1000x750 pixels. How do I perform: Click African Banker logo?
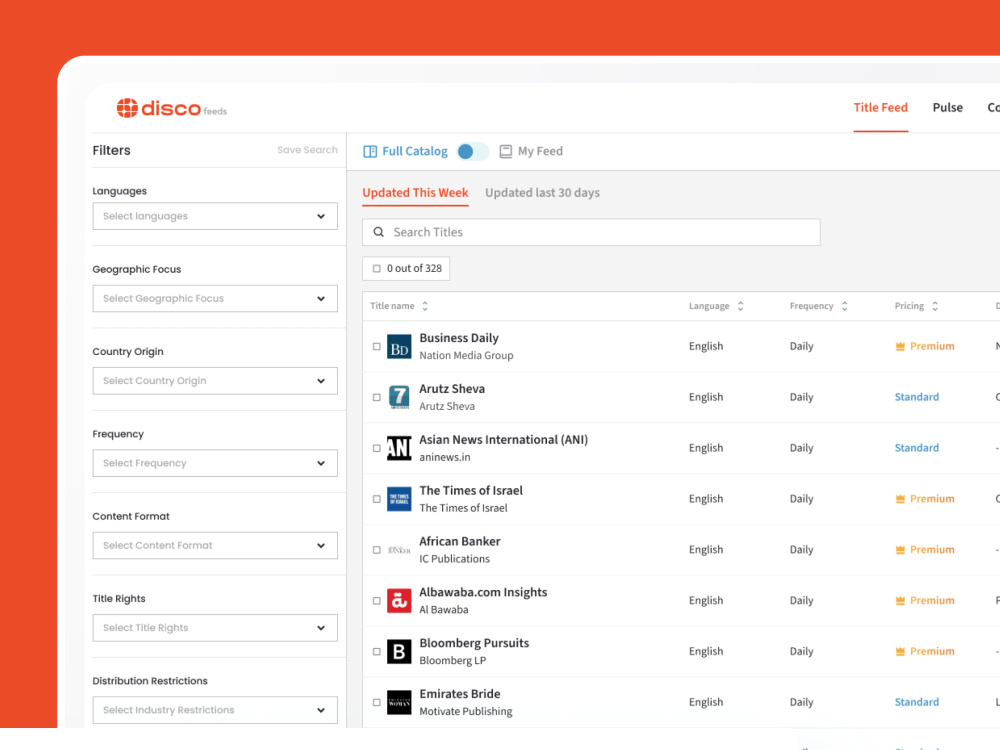click(x=399, y=550)
